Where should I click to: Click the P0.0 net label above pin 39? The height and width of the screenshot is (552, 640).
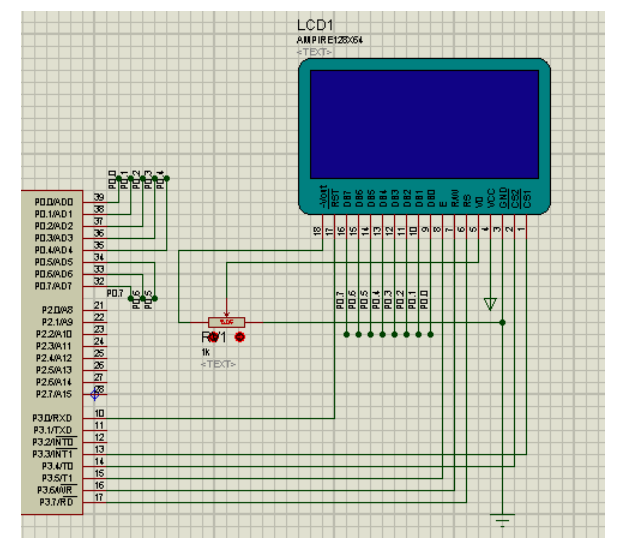coord(112,180)
